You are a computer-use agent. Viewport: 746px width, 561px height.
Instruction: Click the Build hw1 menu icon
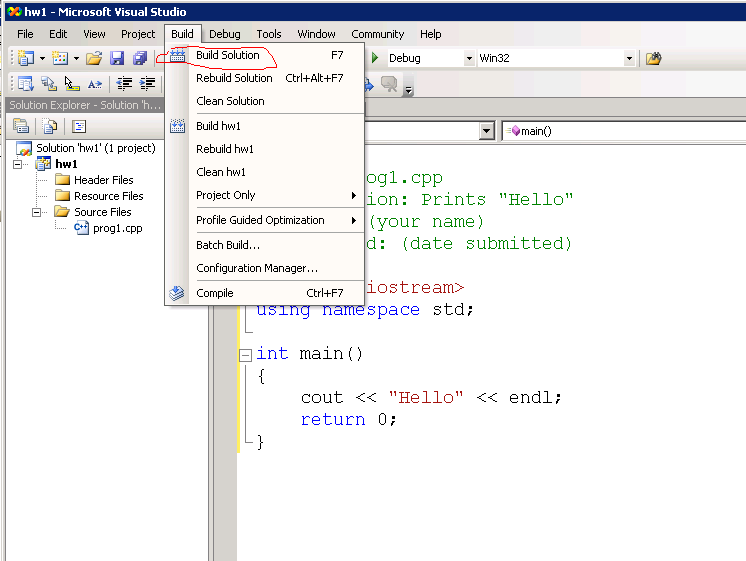click(x=177, y=126)
